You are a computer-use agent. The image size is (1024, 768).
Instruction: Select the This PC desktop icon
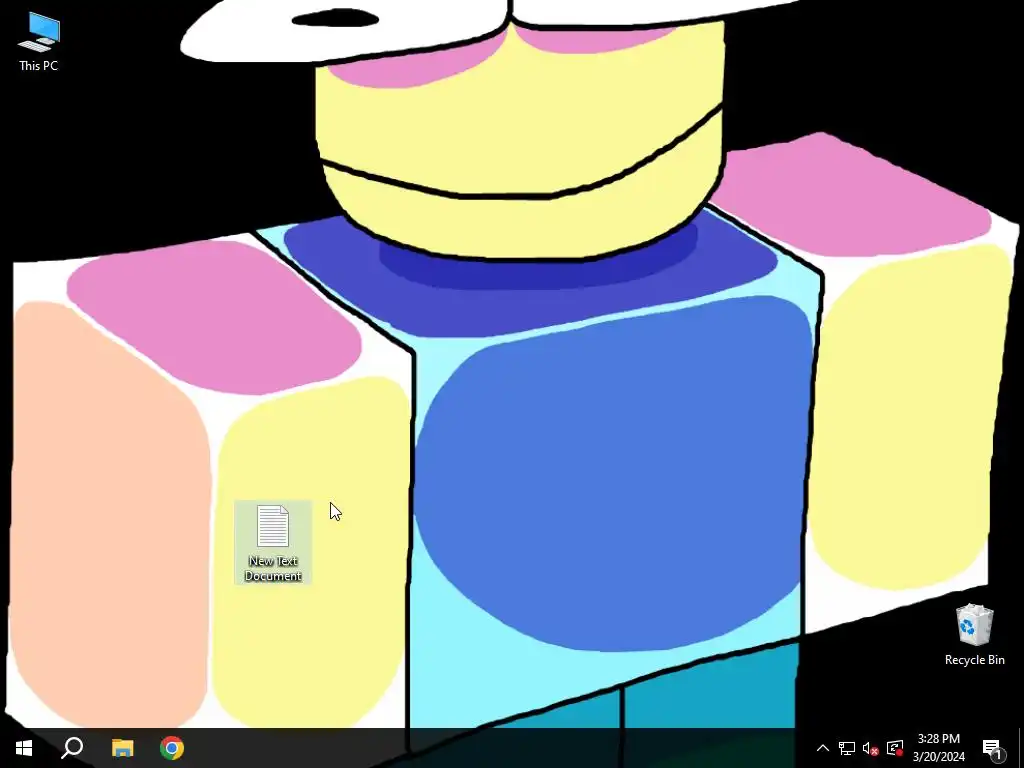(x=39, y=40)
